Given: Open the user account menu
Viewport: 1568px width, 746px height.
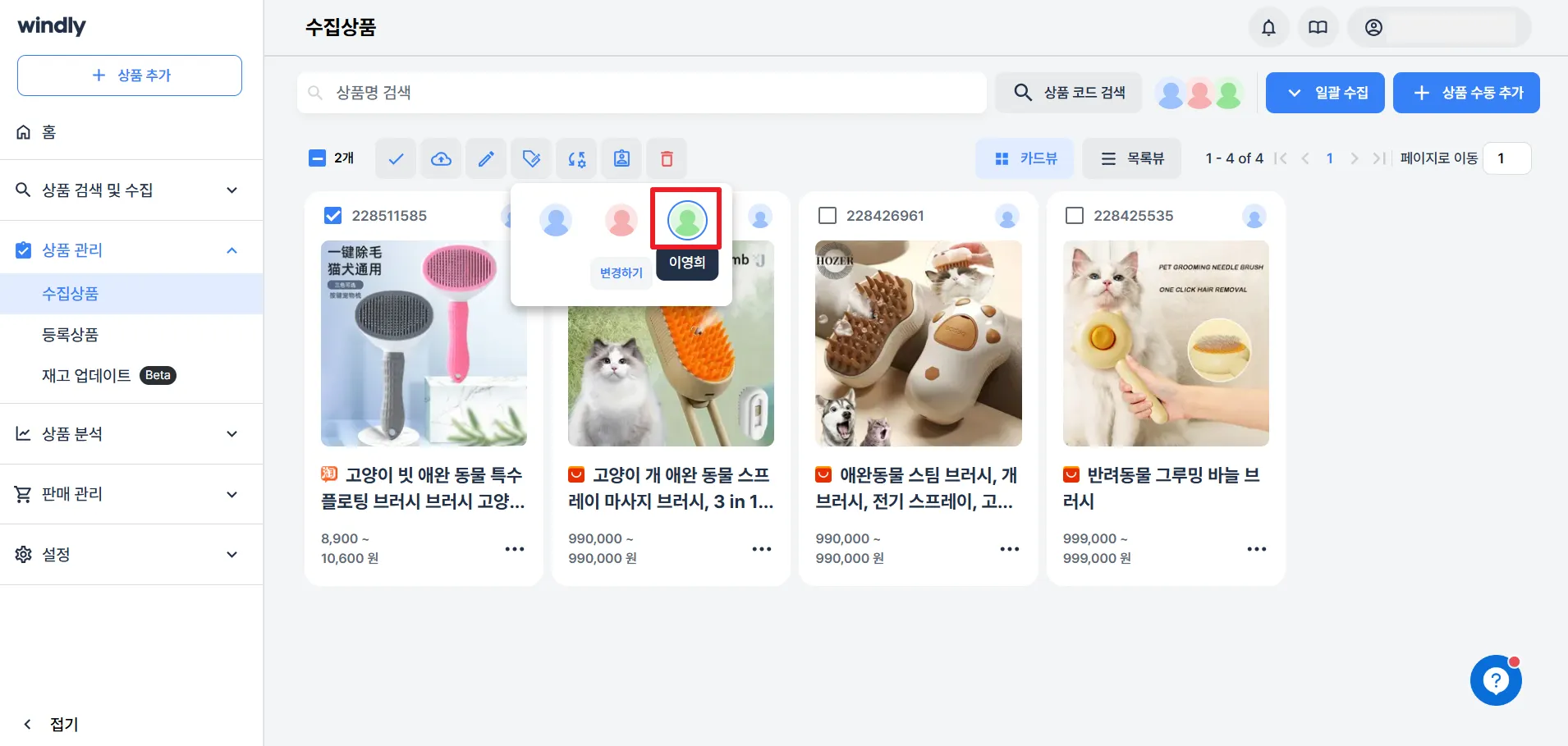Looking at the screenshot, I should [1439, 27].
